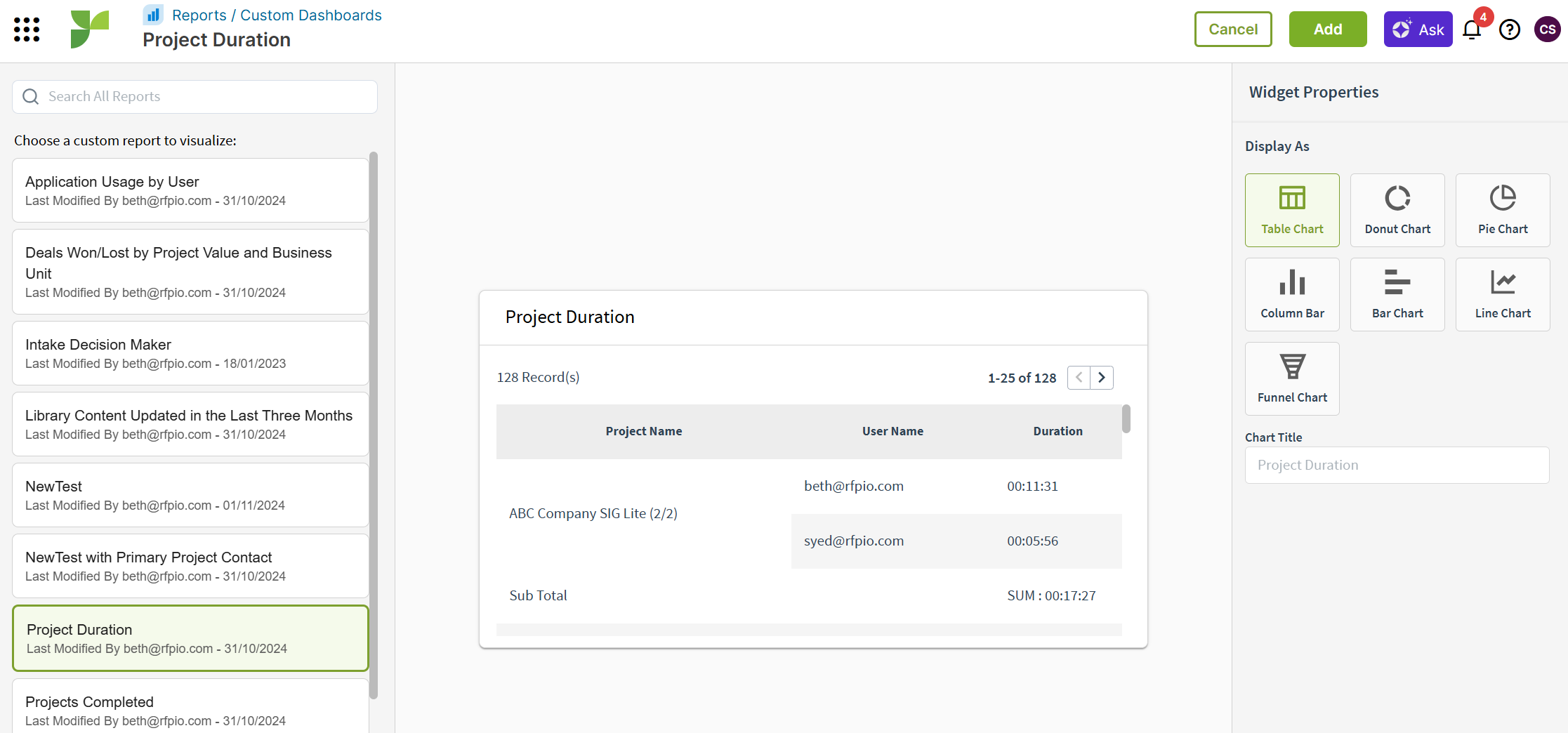Image resolution: width=1568 pixels, height=733 pixels.
Task: Choose the Bar Chart display type
Action: [x=1397, y=294]
